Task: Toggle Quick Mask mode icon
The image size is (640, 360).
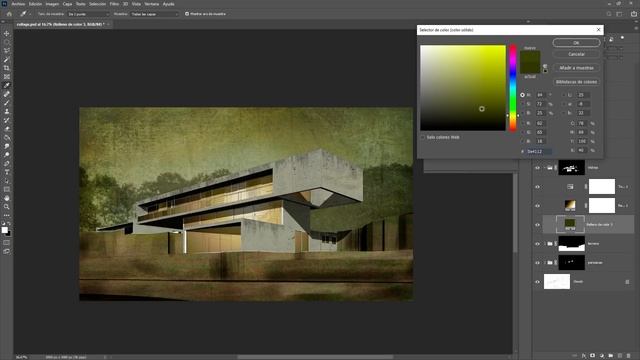Action: (x=7, y=243)
